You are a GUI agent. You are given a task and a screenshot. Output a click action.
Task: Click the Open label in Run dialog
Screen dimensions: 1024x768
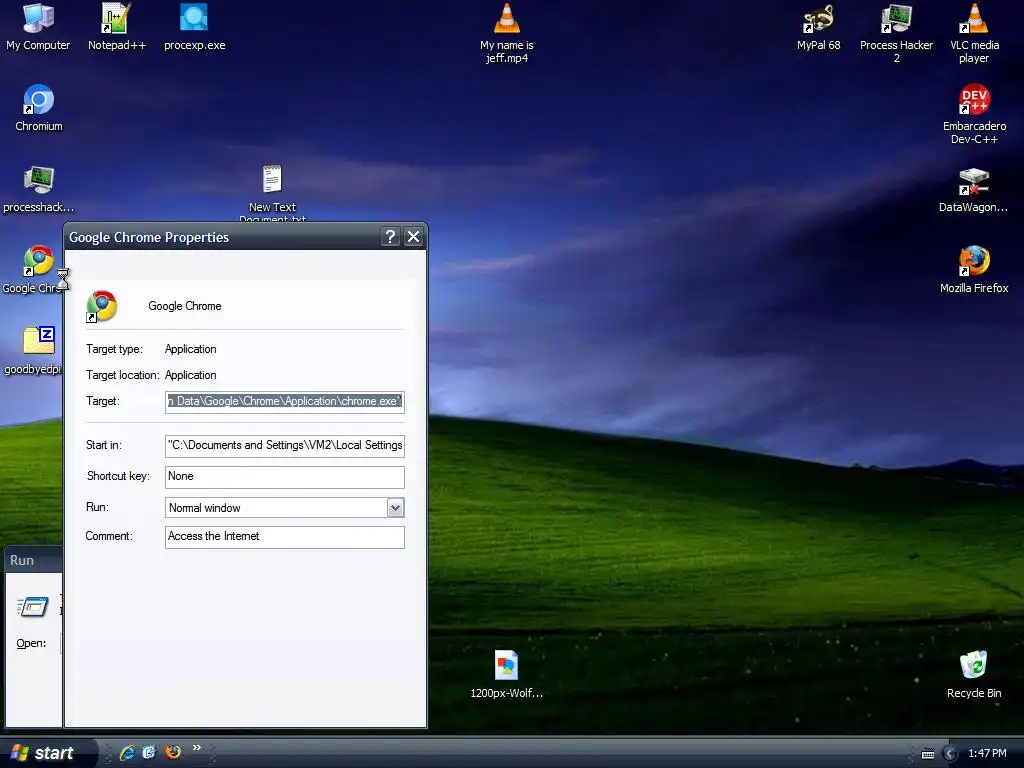click(31, 643)
